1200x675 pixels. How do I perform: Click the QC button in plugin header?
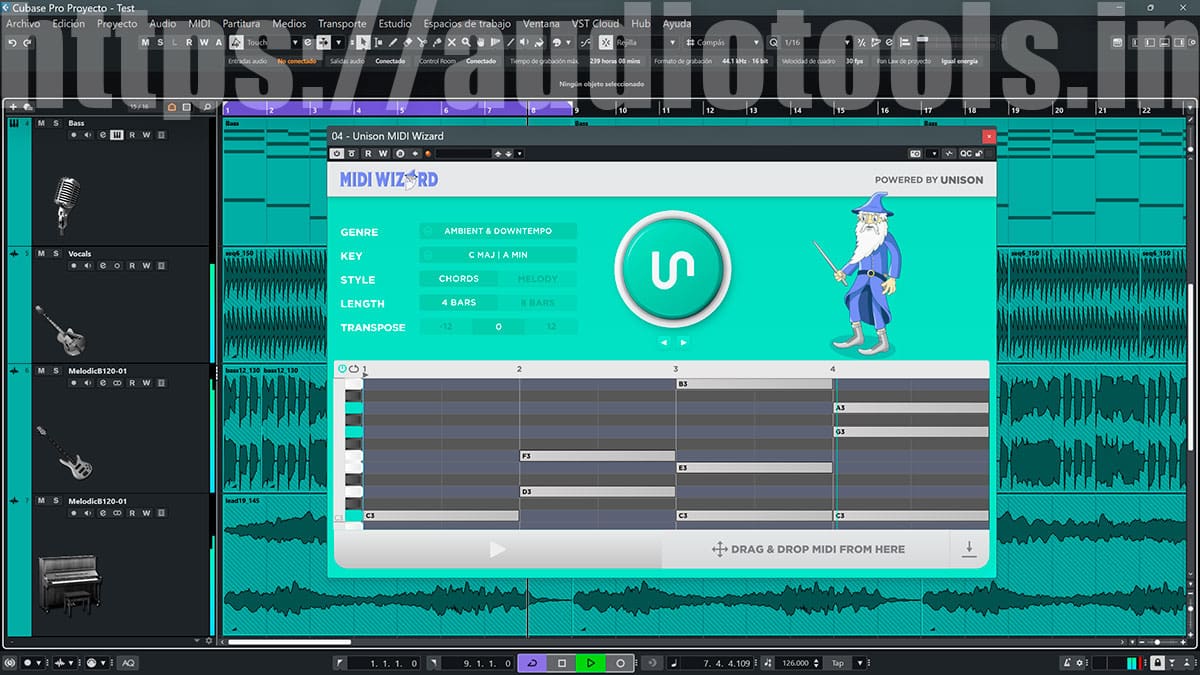(966, 153)
